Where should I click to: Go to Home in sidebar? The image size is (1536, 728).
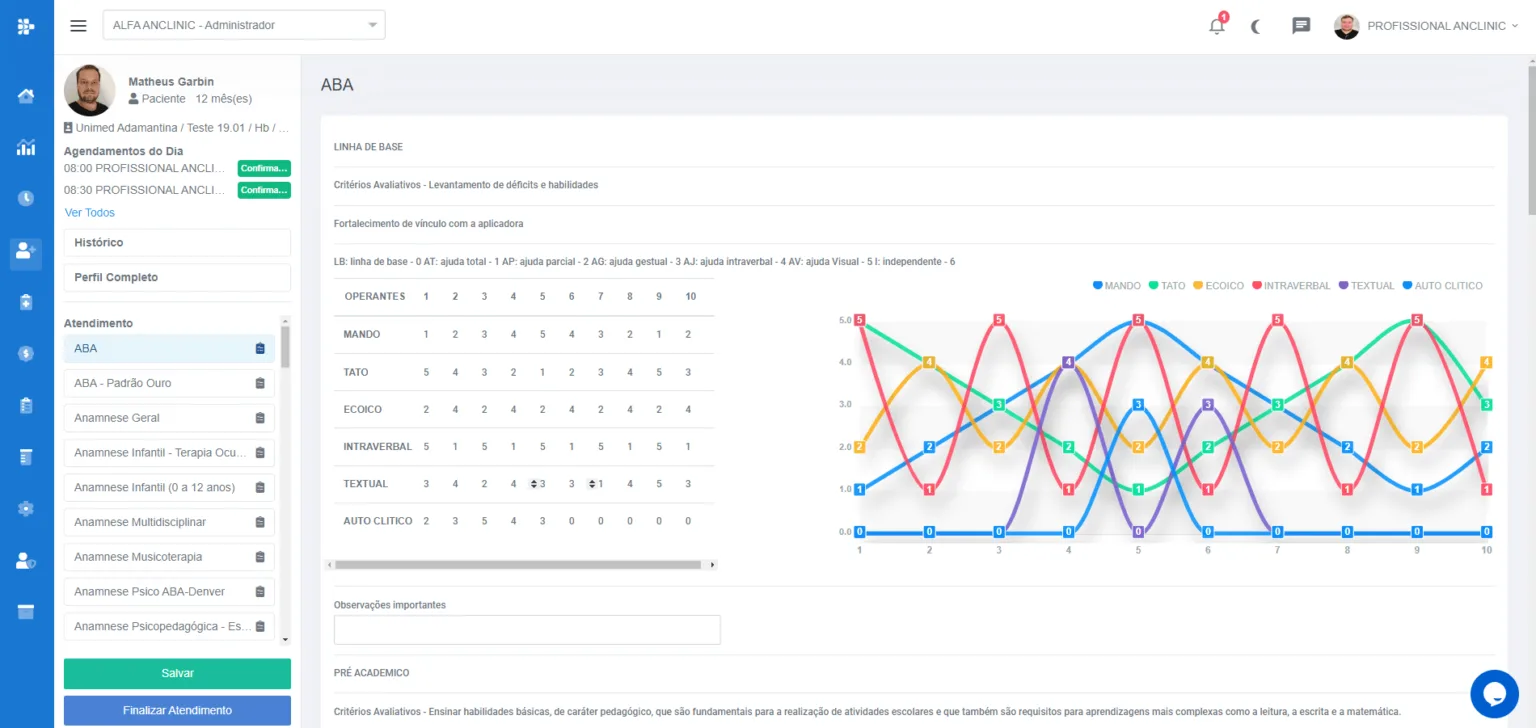[x=26, y=96]
